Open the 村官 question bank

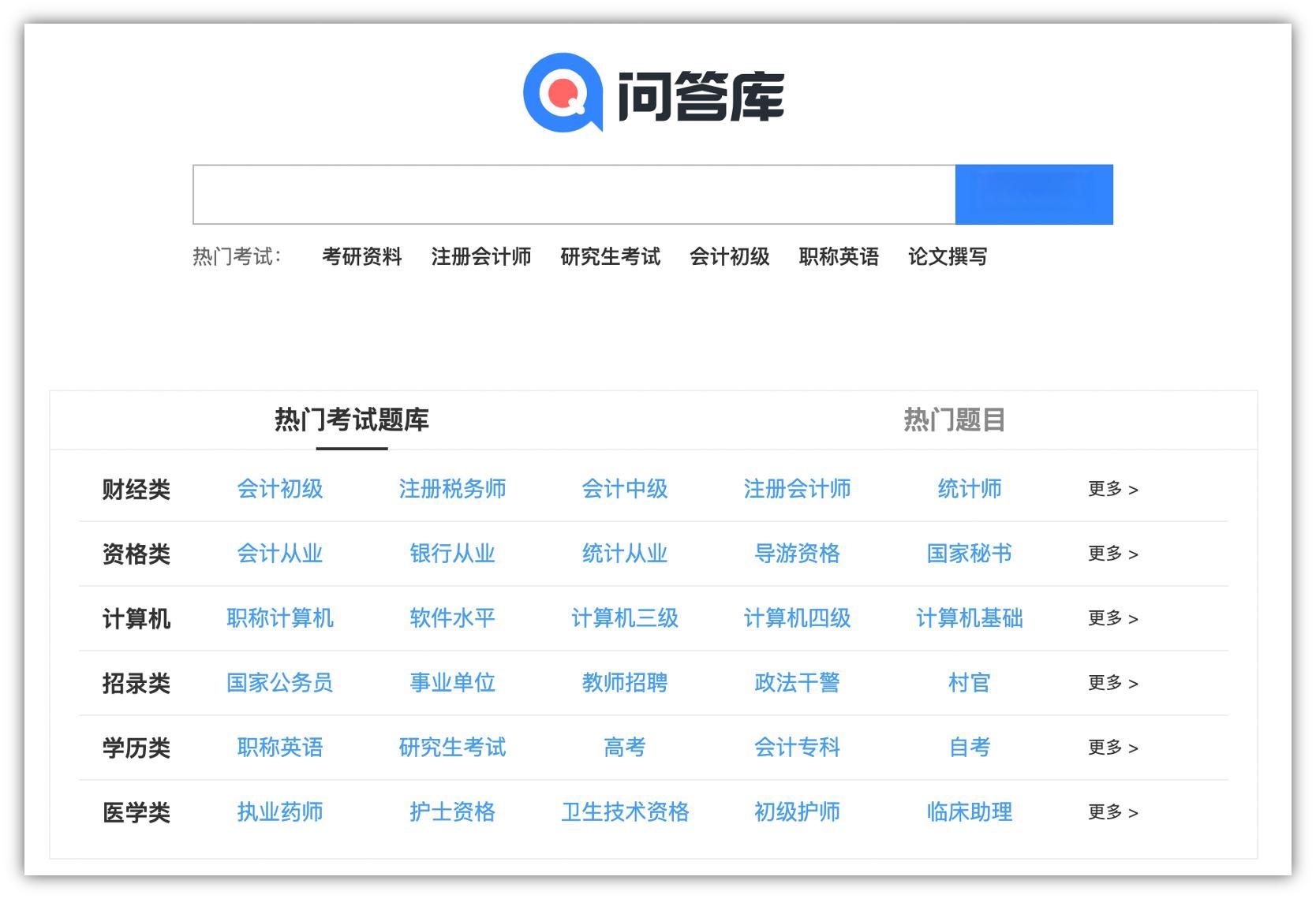tap(970, 683)
